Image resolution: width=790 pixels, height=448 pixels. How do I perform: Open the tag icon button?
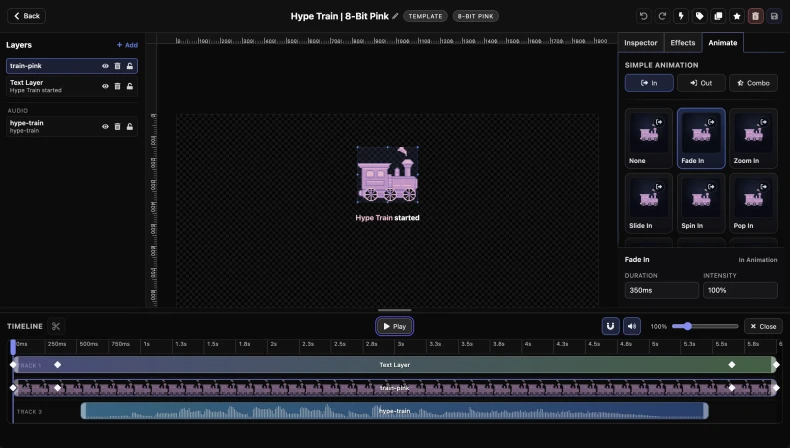[x=699, y=16]
